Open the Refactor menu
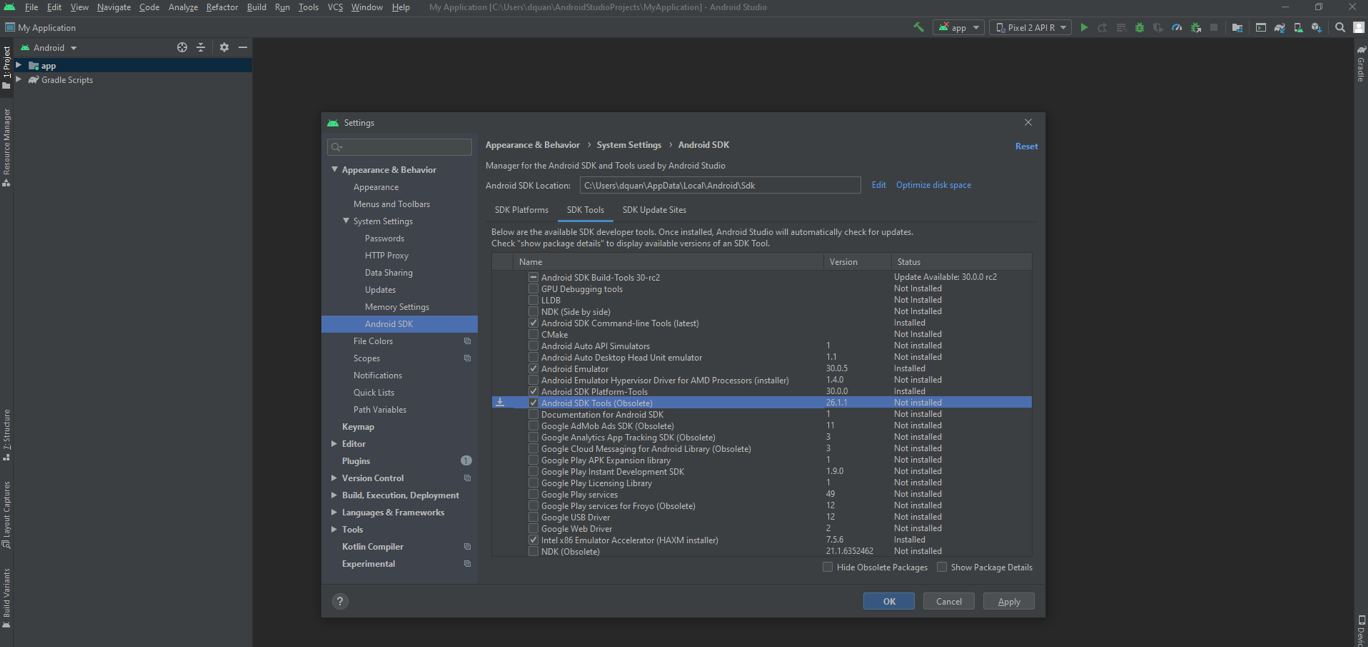This screenshot has width=1368, height=647. pos(222,7)
